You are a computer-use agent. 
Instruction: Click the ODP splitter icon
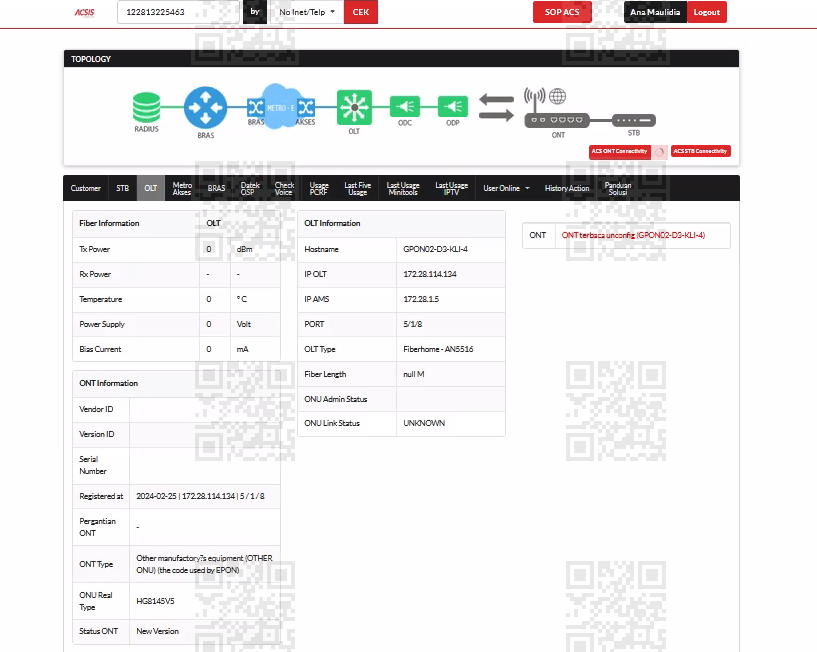point(453,106)
